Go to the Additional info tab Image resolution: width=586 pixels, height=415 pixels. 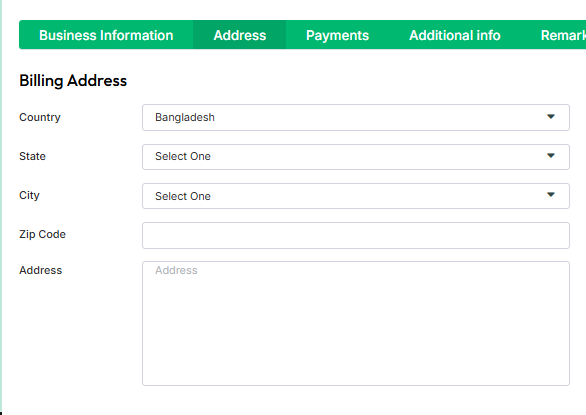pyautogui.click(x=454, y=35)
